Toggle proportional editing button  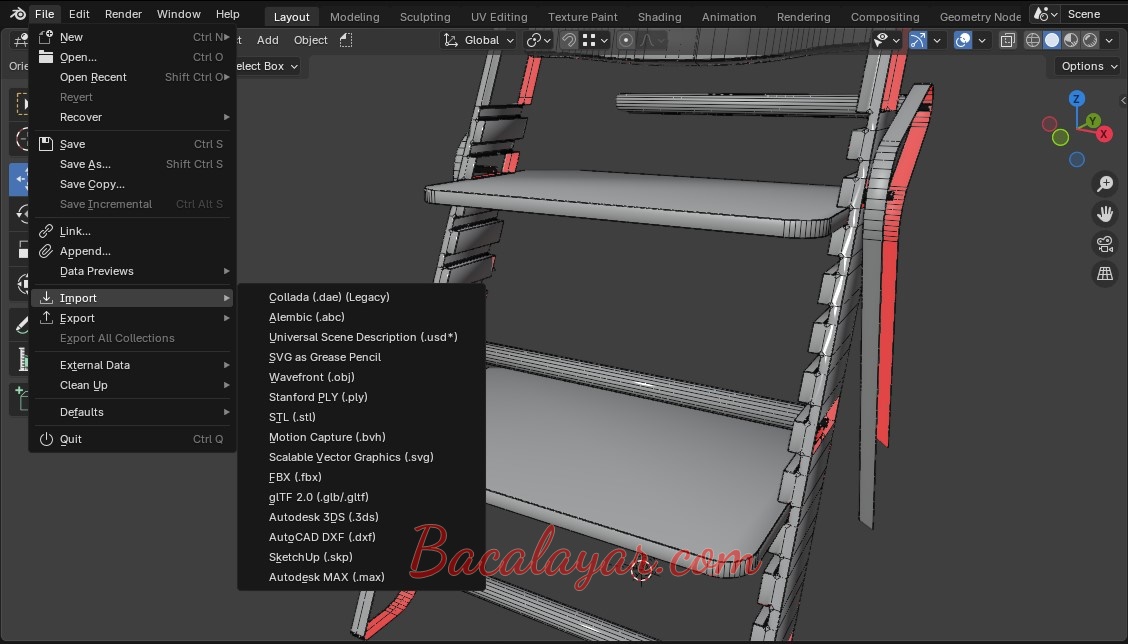click(x=626, y=40)
